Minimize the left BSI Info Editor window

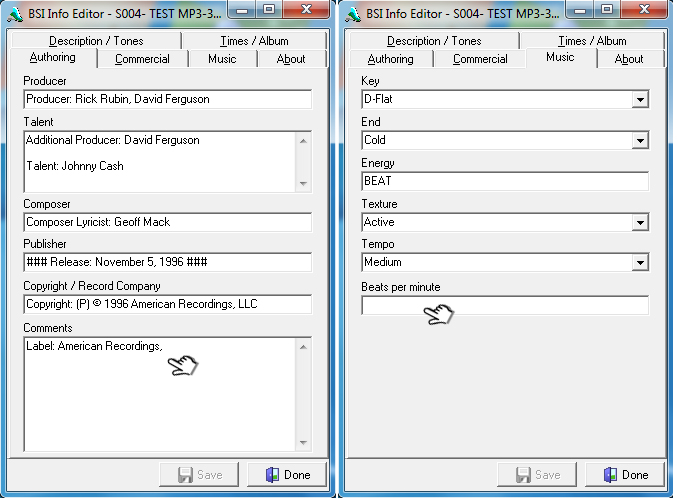pos(243,10)
